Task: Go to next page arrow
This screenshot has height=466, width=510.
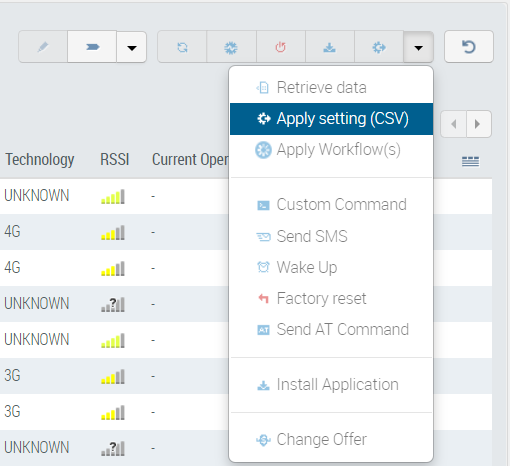Action: coord(479,124)
